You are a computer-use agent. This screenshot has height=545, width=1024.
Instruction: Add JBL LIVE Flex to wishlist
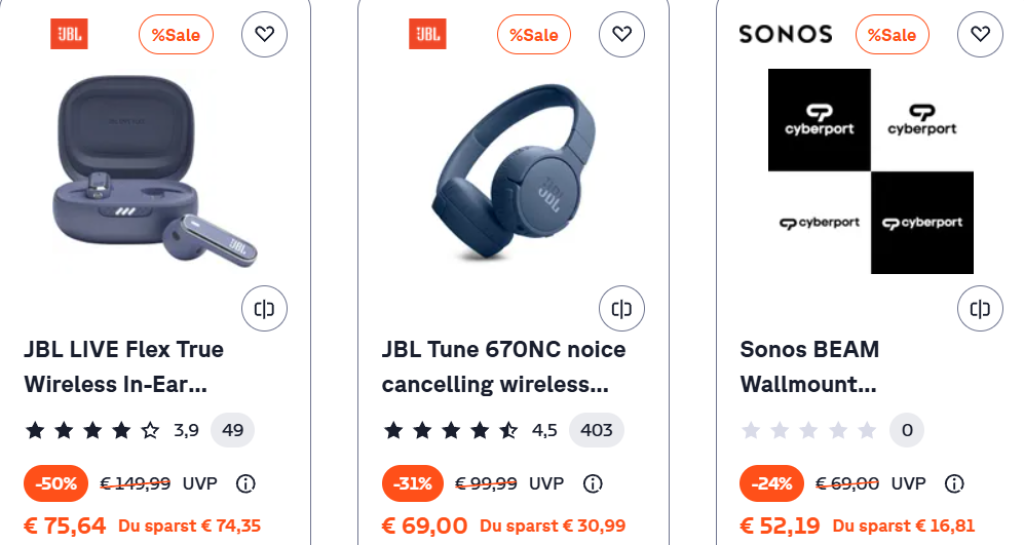point(264,34)
